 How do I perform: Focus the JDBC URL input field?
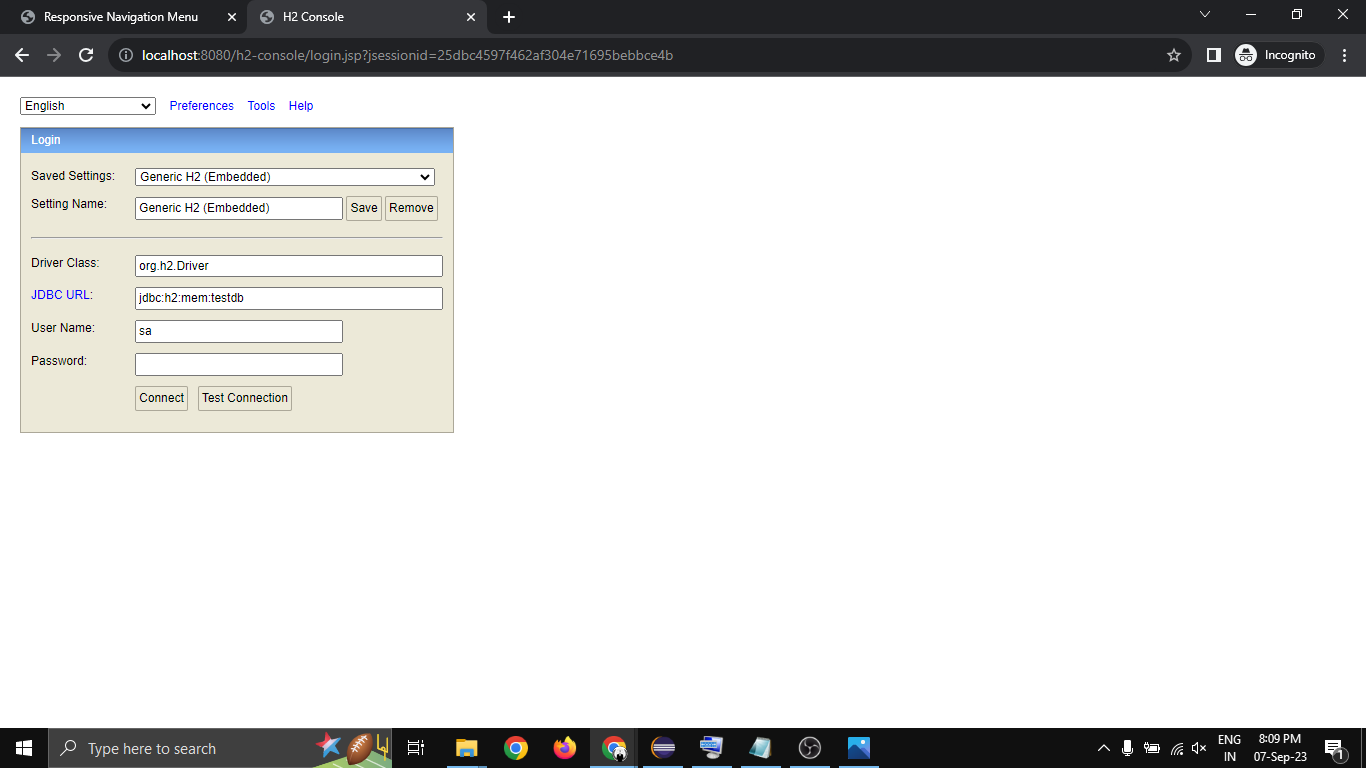click(x=289, y=298)
